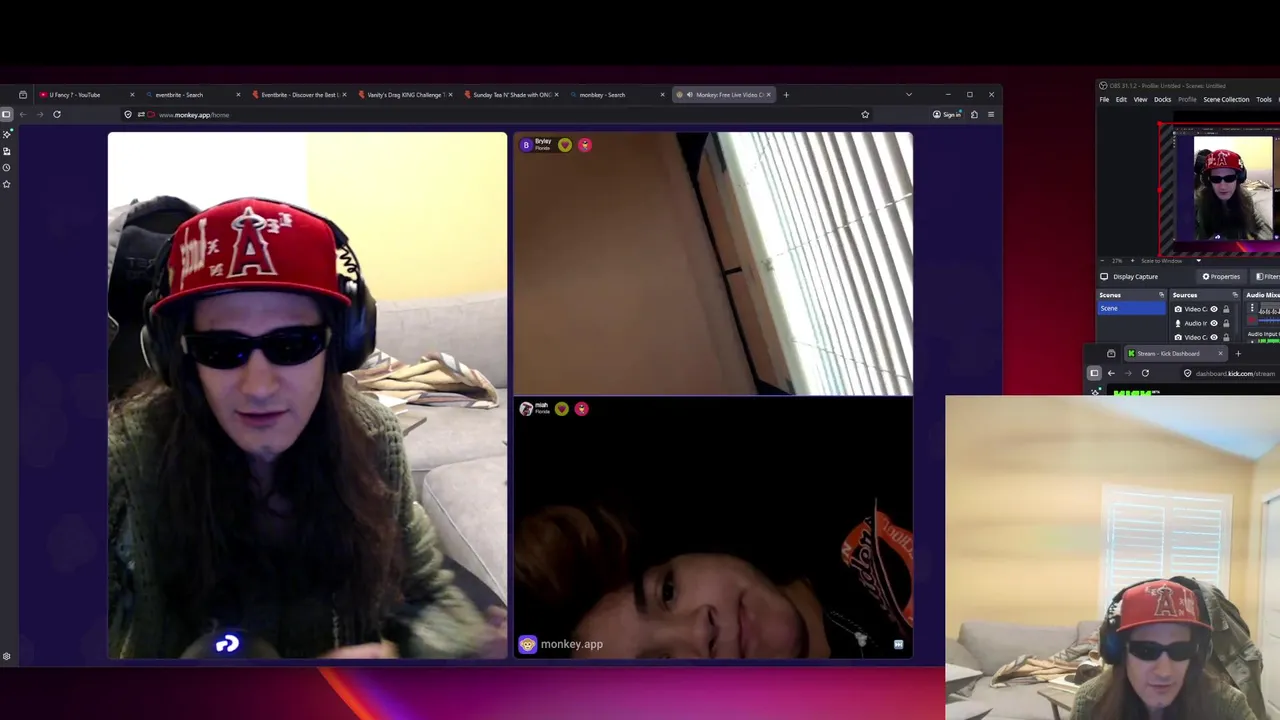Open the workspaces icon left of the YouTube tab
The height and width of the screenshot is (720, 1280).
coord(23,95)
